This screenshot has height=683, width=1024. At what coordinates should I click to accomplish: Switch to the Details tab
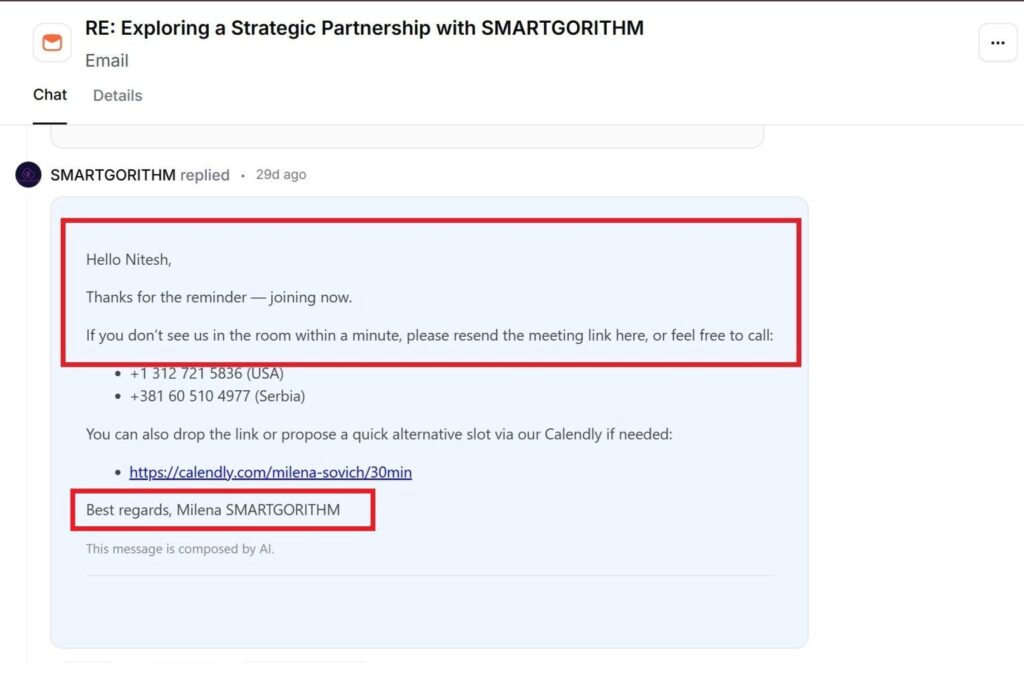(118, 95)
